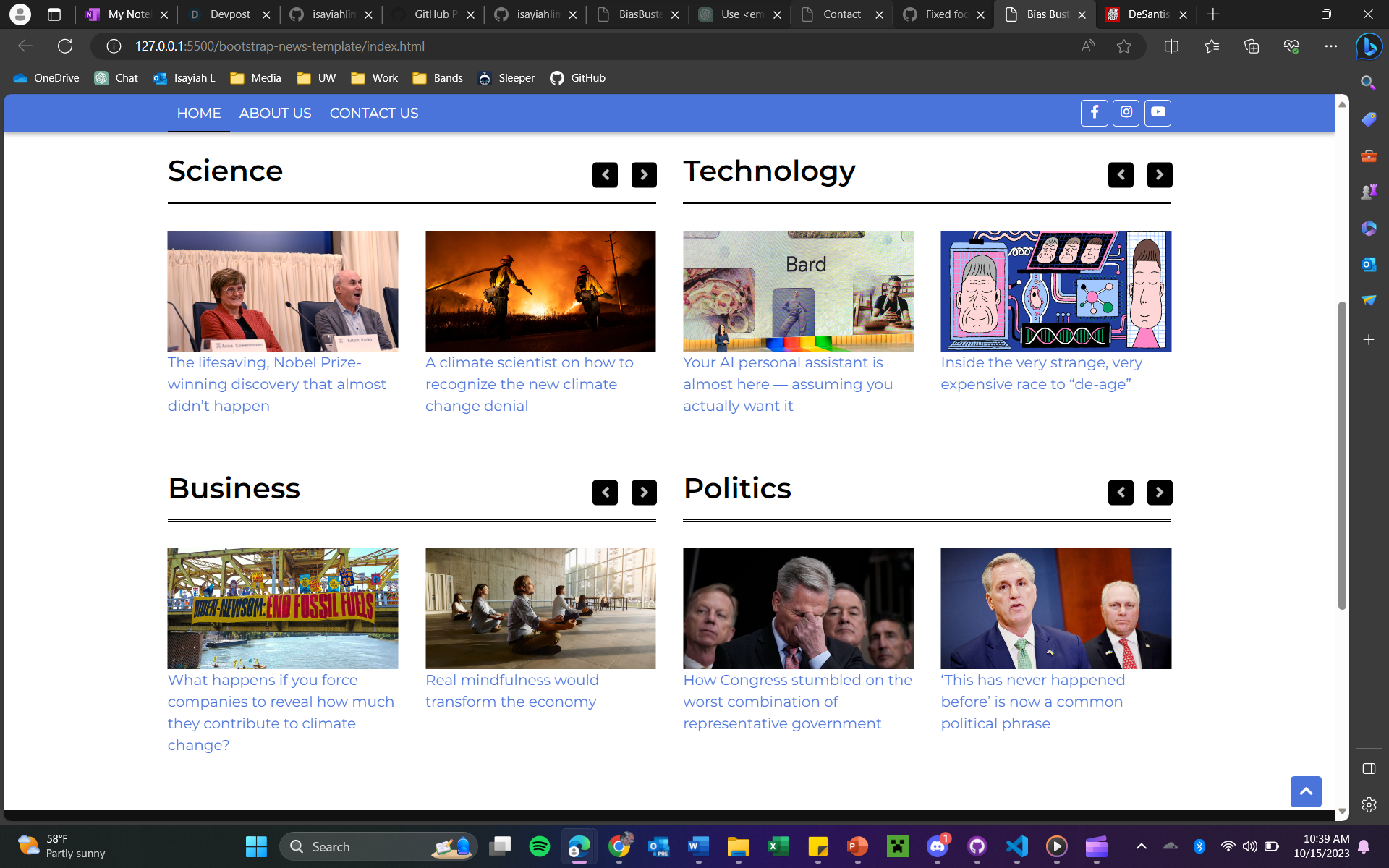This screenshot has width=1389, height=868.
Task: Click the previous arrow in the Politics carousel
Action: click(x=1121, y=493)
